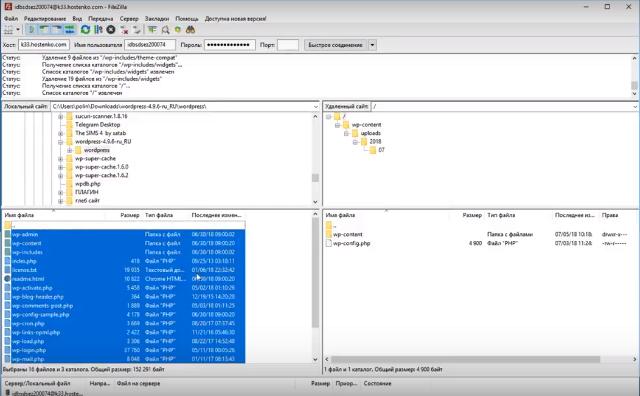Click the username field idbsdsez200074
Viewport: 640px width, 396px height.
(150, 45)
